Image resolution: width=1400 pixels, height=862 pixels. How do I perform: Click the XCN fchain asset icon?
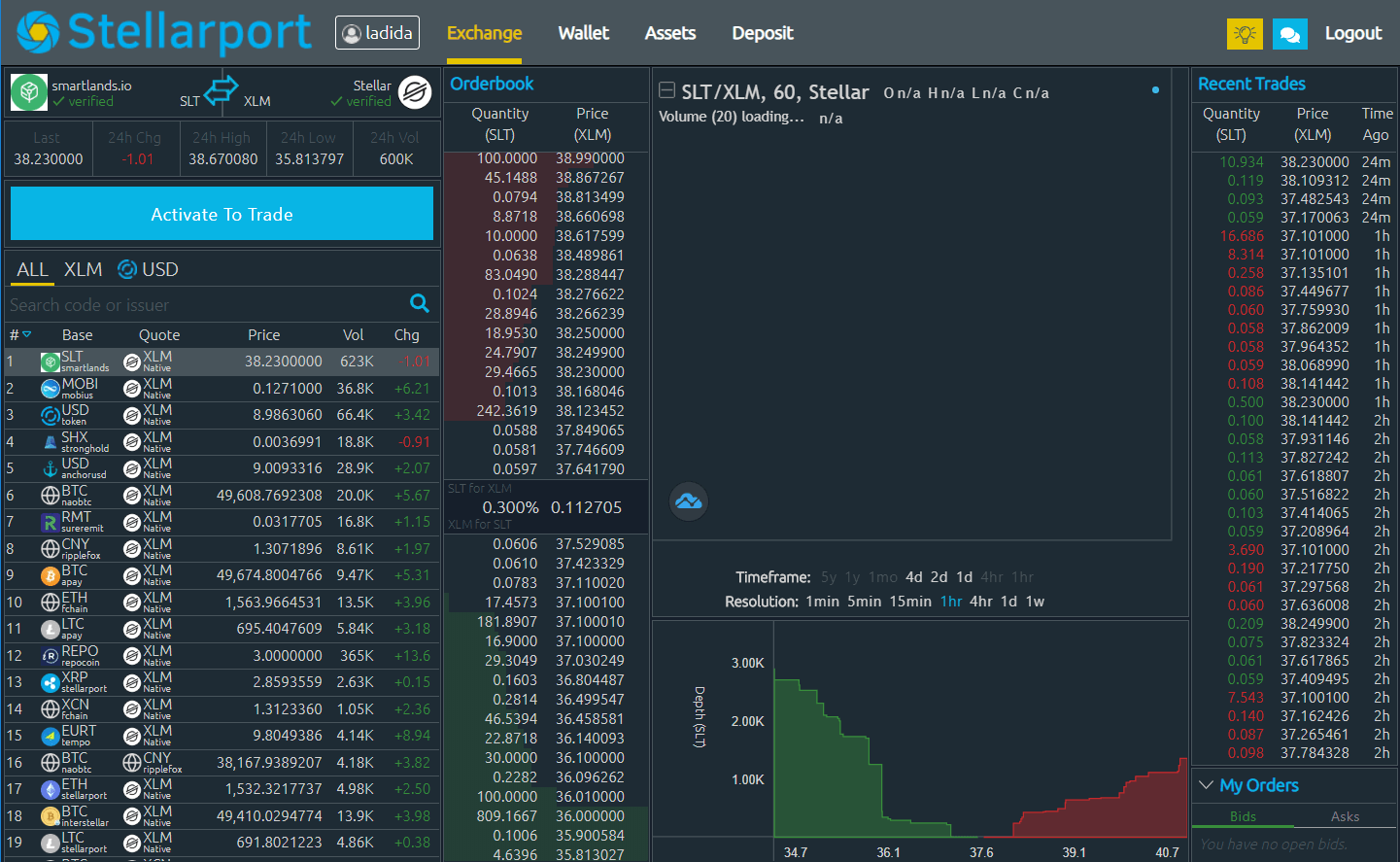[51, 709]
